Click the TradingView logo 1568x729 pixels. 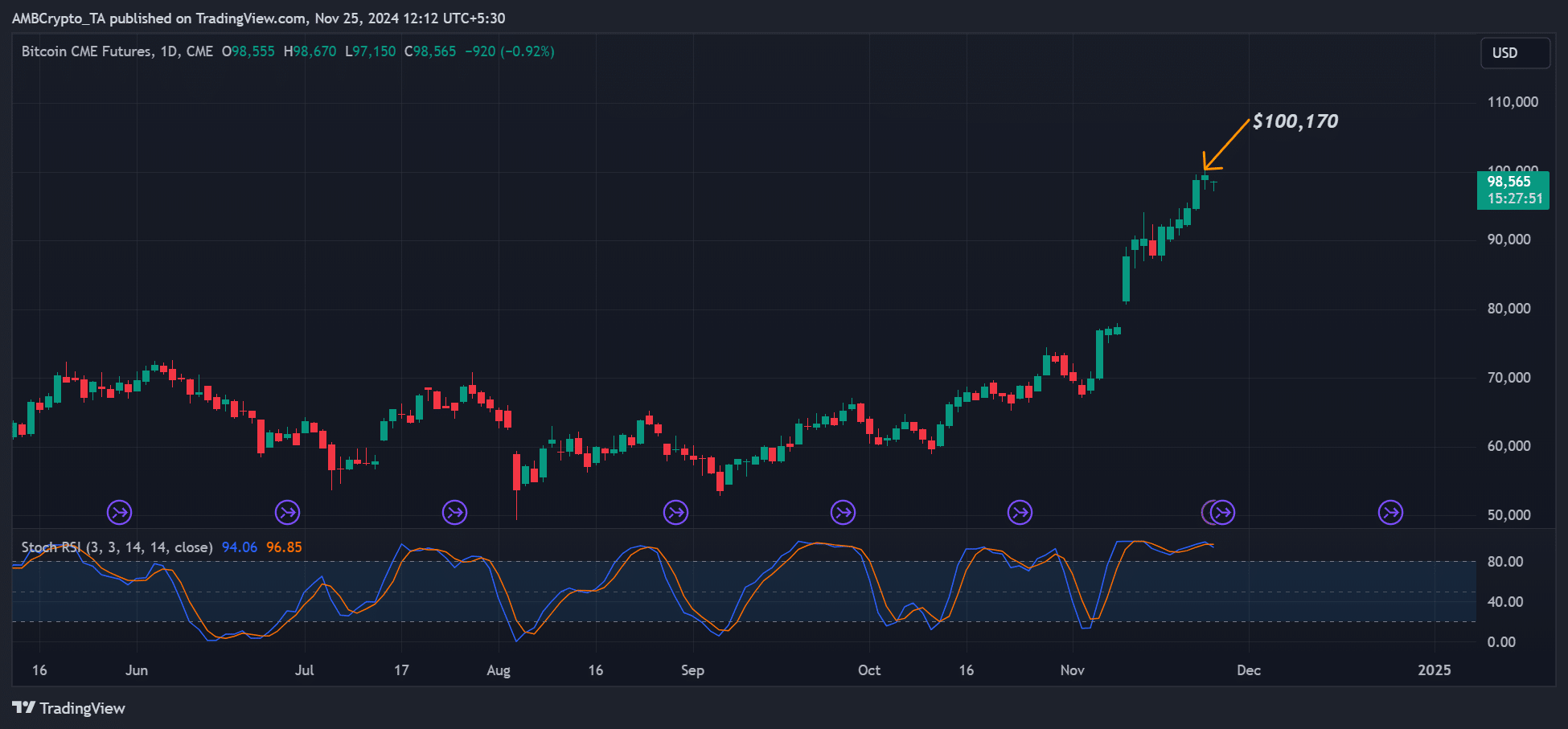(69, 708)
